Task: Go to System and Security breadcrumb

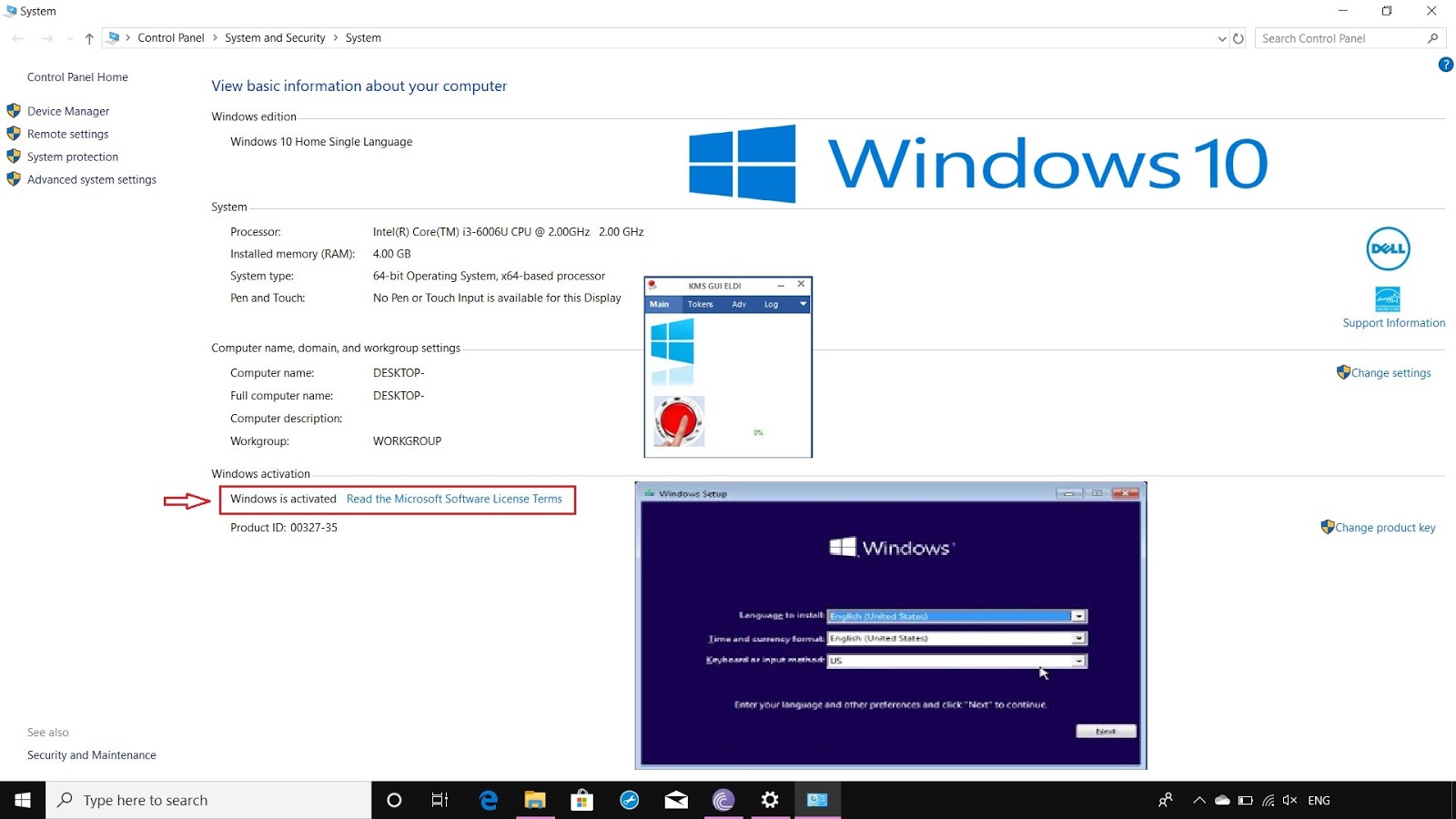Action: (275, 38)
